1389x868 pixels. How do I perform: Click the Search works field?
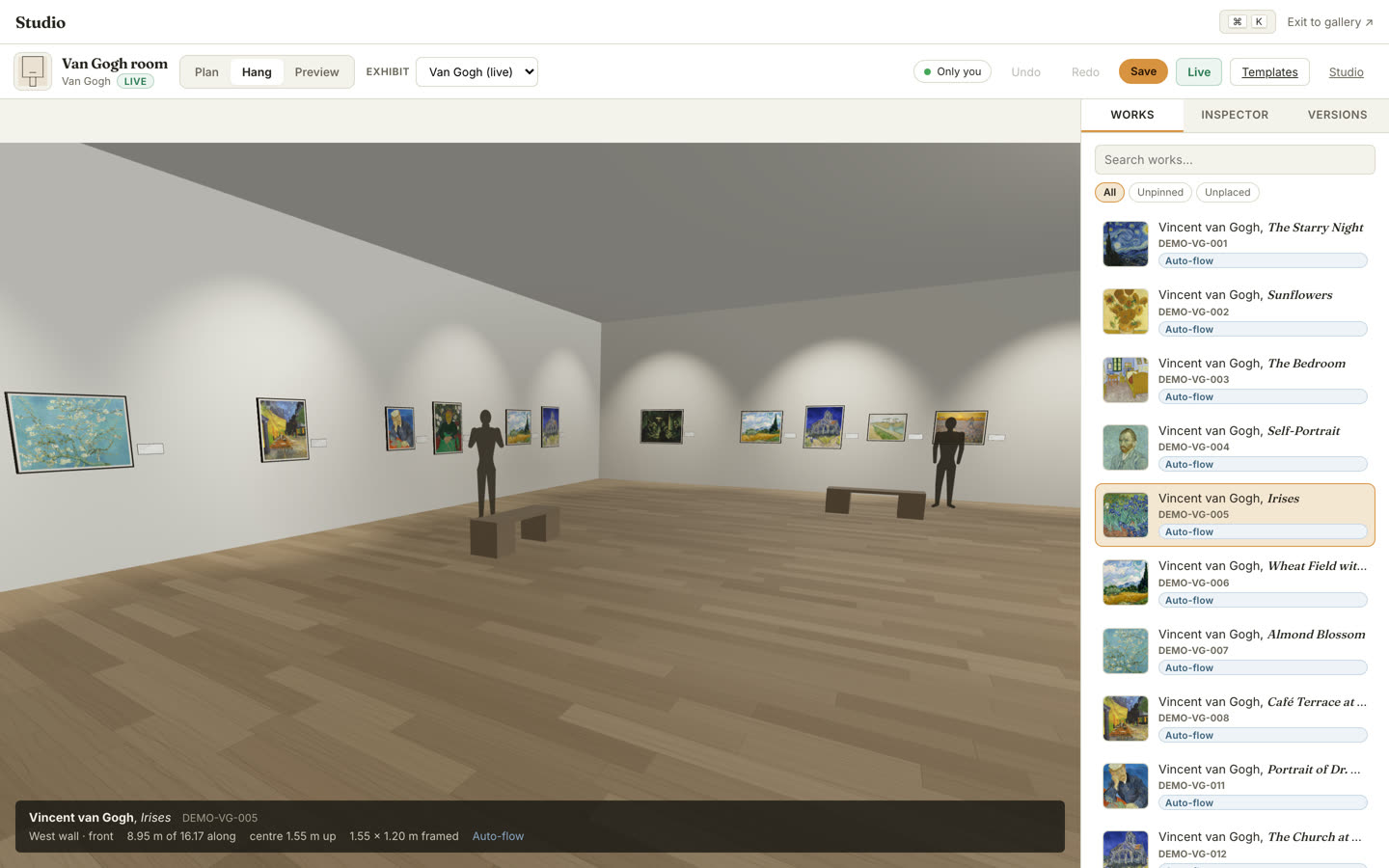click(1235, 159)
